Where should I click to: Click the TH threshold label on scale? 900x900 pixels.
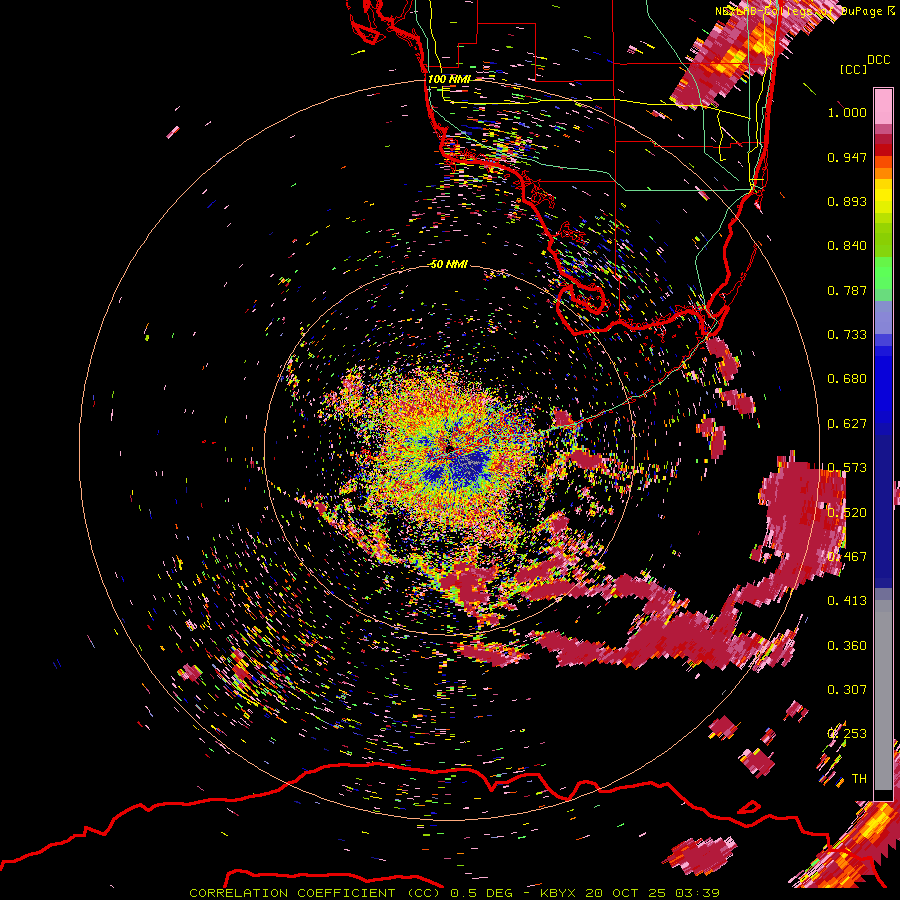859,779
